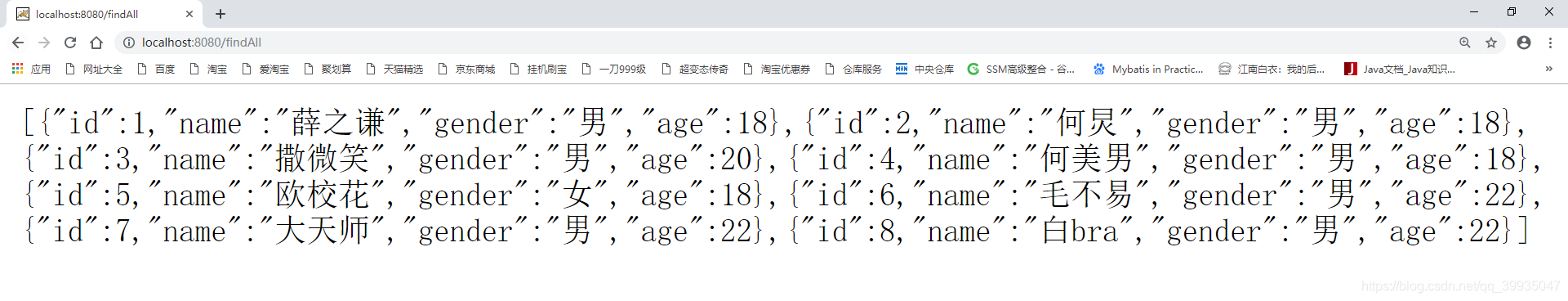Viewport: 1568px width, 301px height.
Task: View site information for localhost
Action: pyautogui.click(x=129, y=43)
